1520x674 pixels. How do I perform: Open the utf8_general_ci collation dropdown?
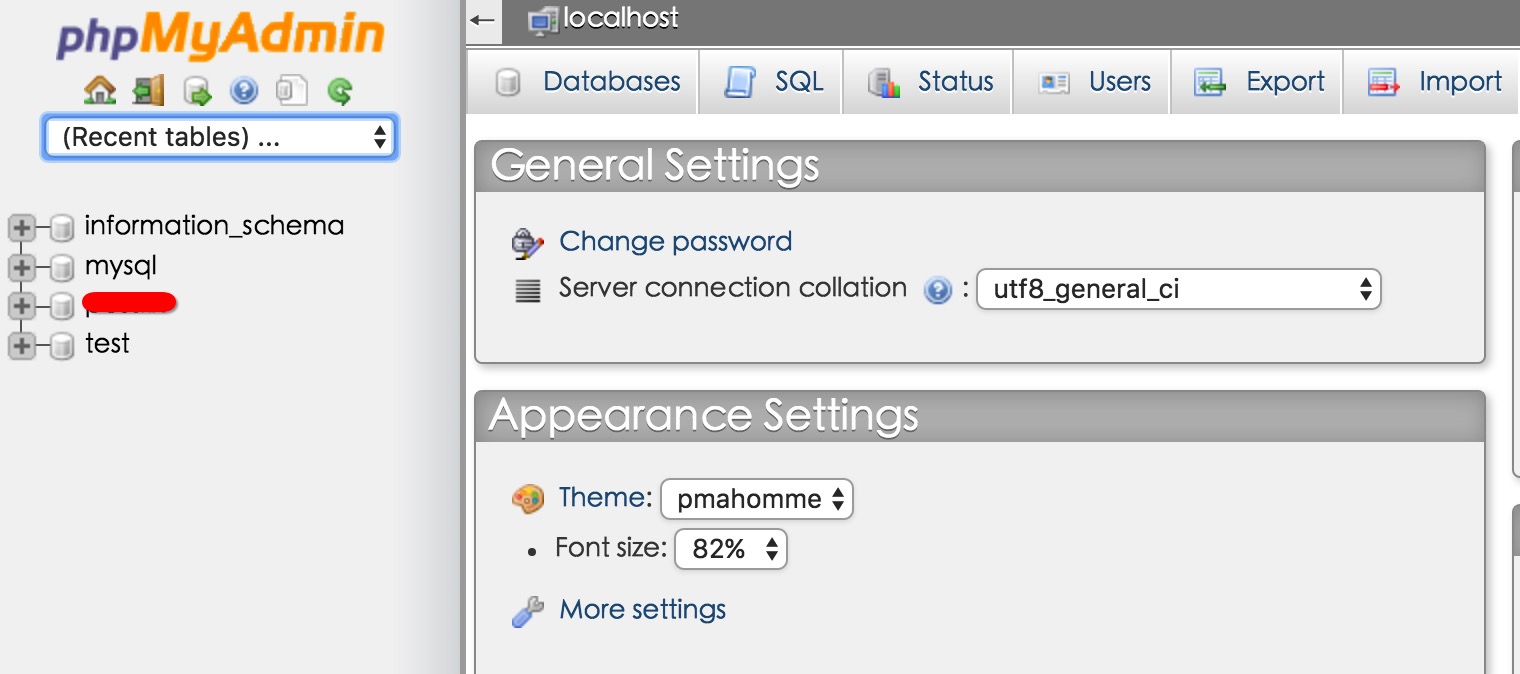pyautogui.click(x=1178, y=290)
